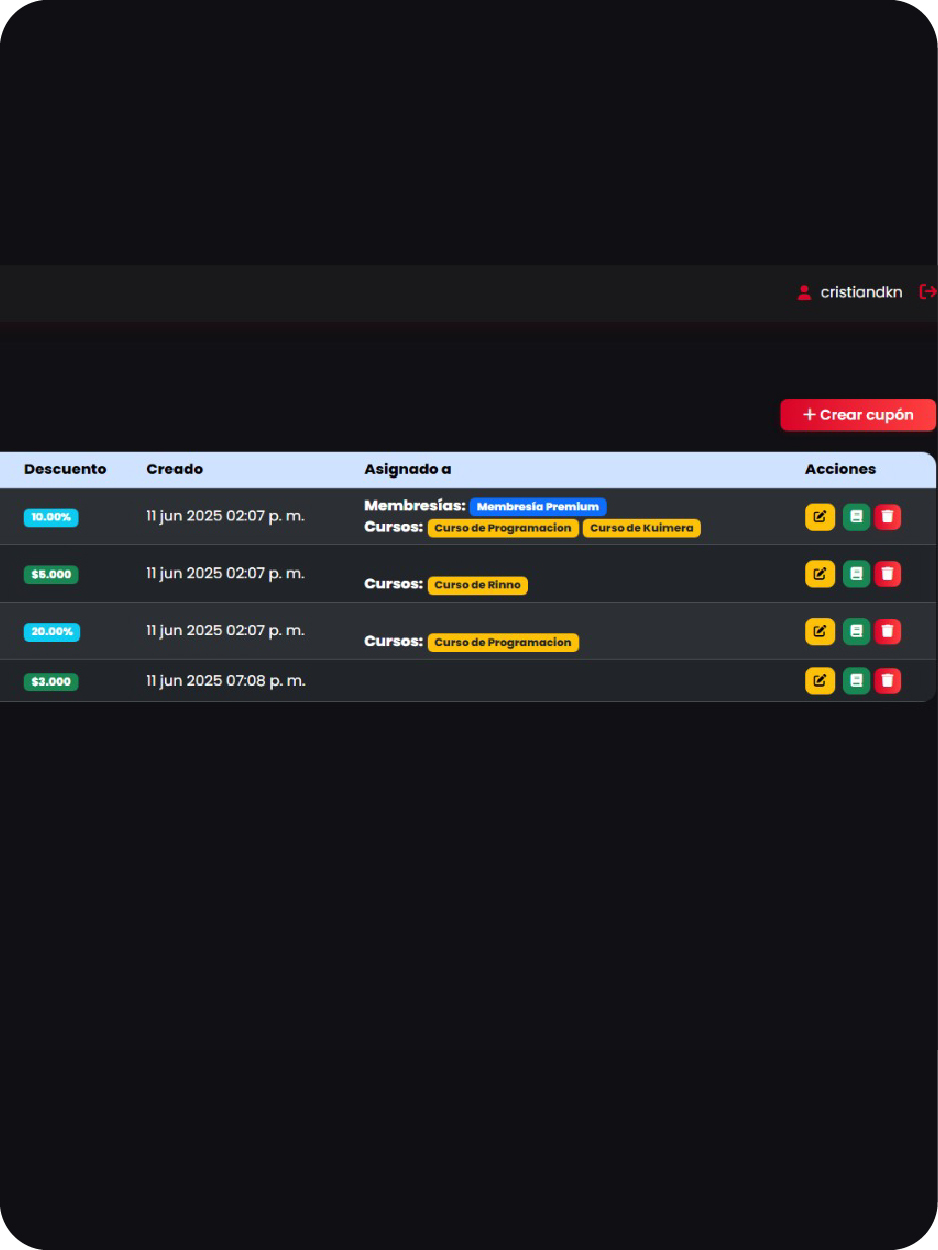Click the Curso de Kuimera tag

(x=641, y=528)
